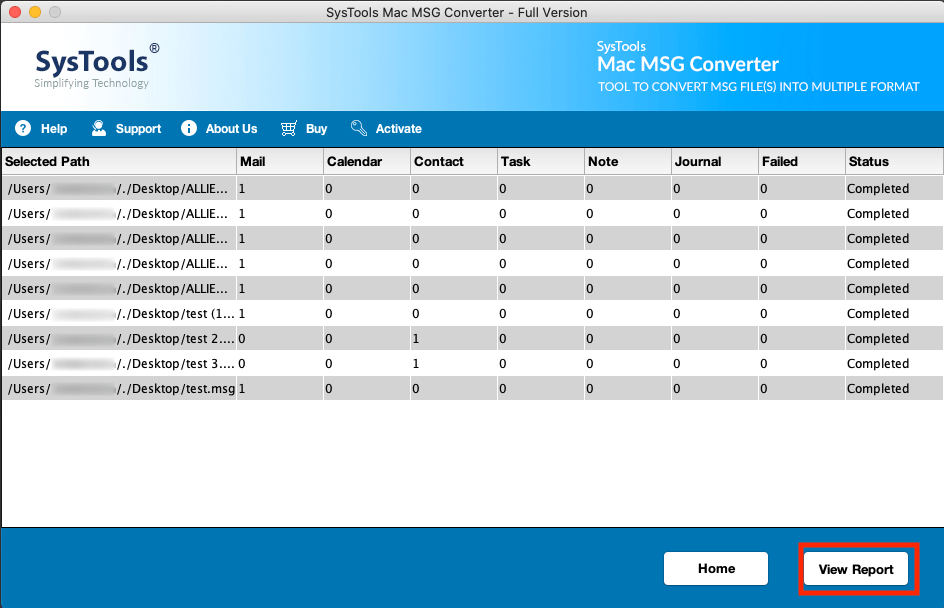
Task: Return to the Home screen
Action: coord(715,568)
